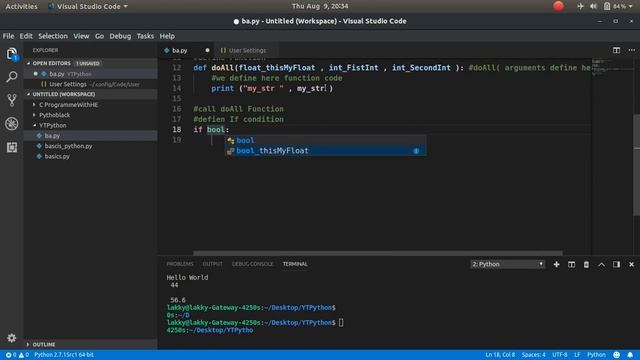Kill the terminal with trash icon
This screenshot has width=640, height=360.
[586, 264]
